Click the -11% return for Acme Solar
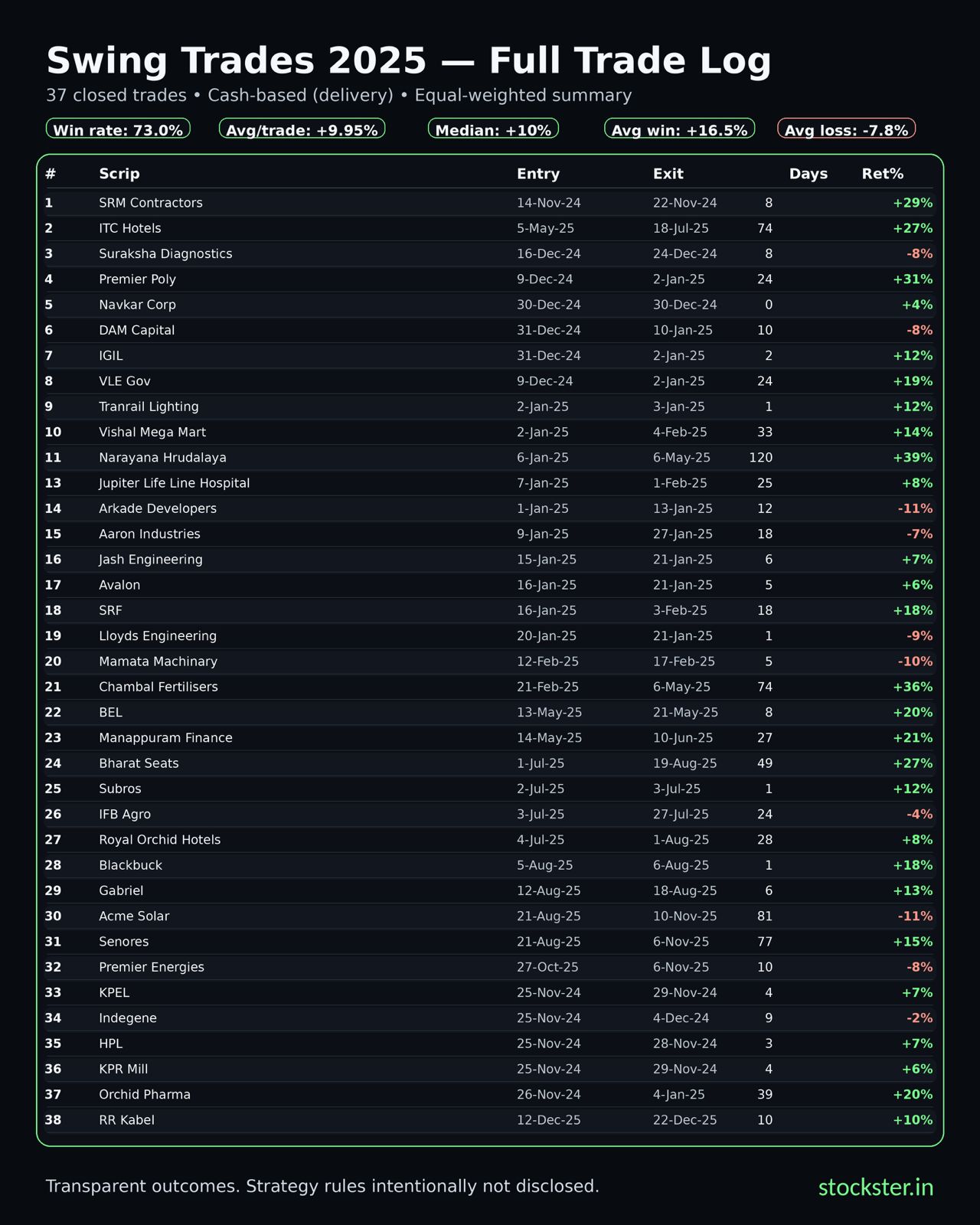The width and height of the screenshot is (980, 1225). 915,916
